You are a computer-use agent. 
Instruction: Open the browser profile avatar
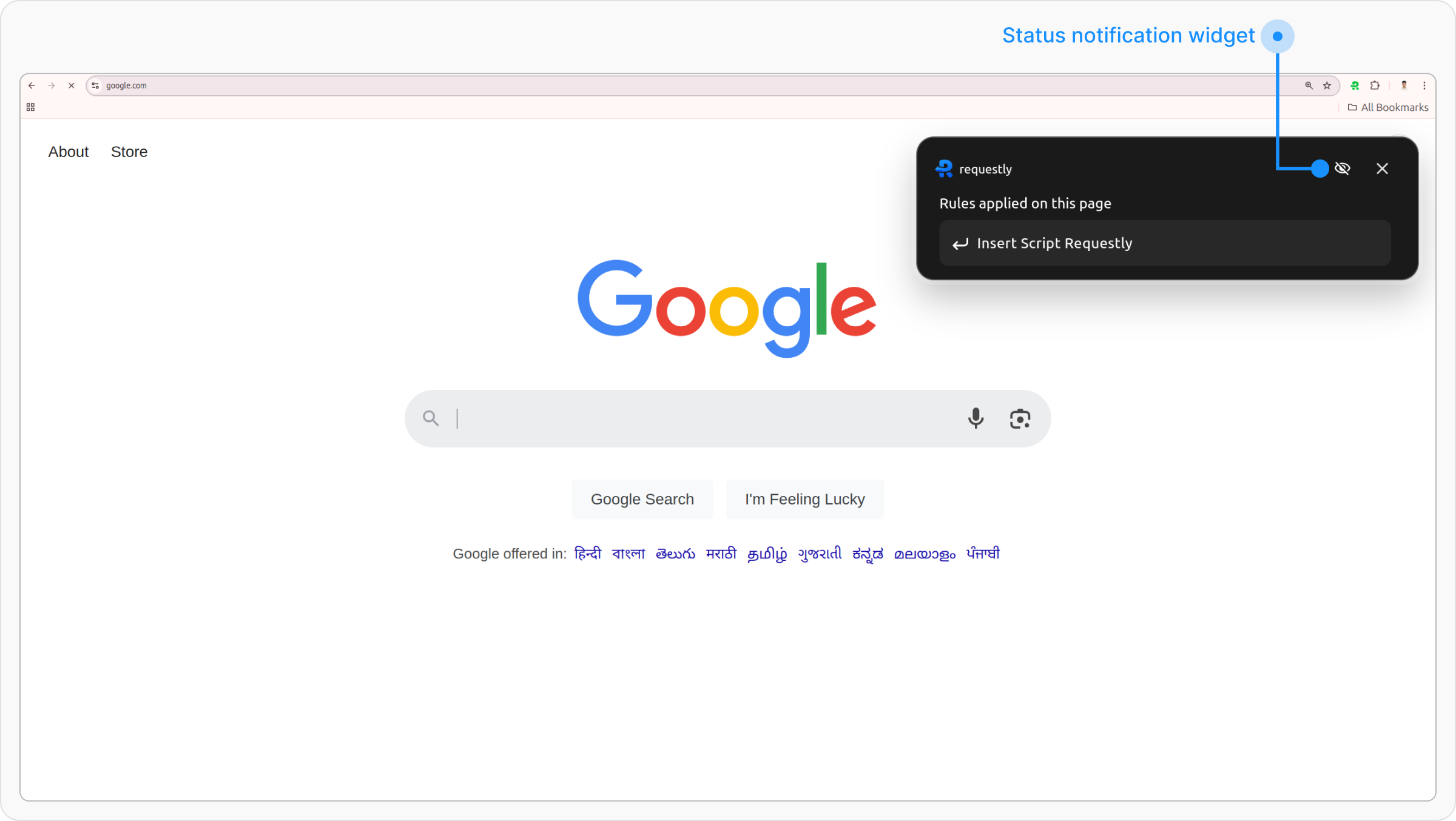coord(1404,85)
